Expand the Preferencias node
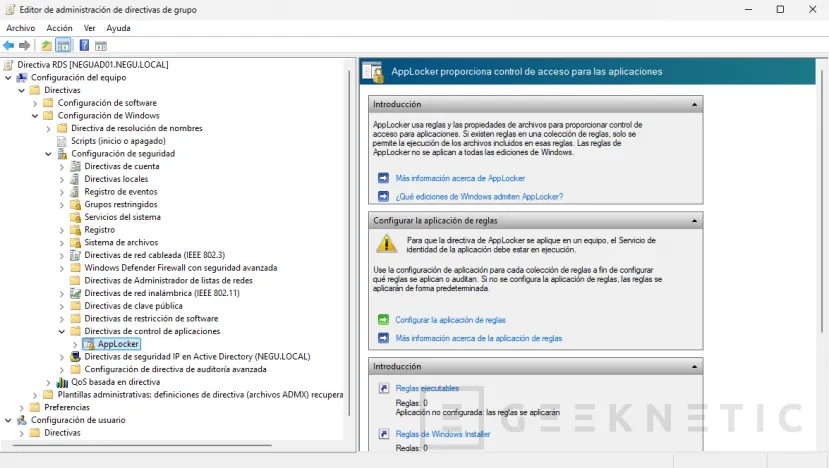The width and height of the screenshot is (829, 468). tap(22, 408)
